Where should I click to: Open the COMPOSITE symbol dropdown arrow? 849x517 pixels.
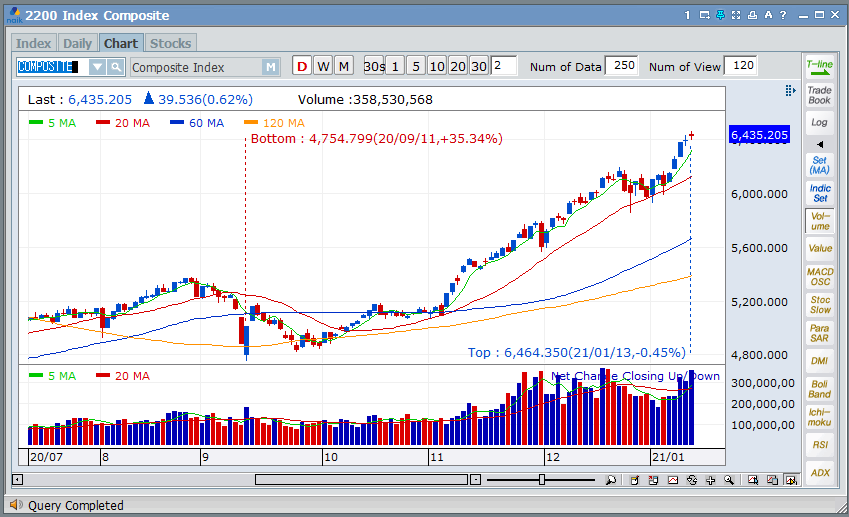[x=97, y=67]
